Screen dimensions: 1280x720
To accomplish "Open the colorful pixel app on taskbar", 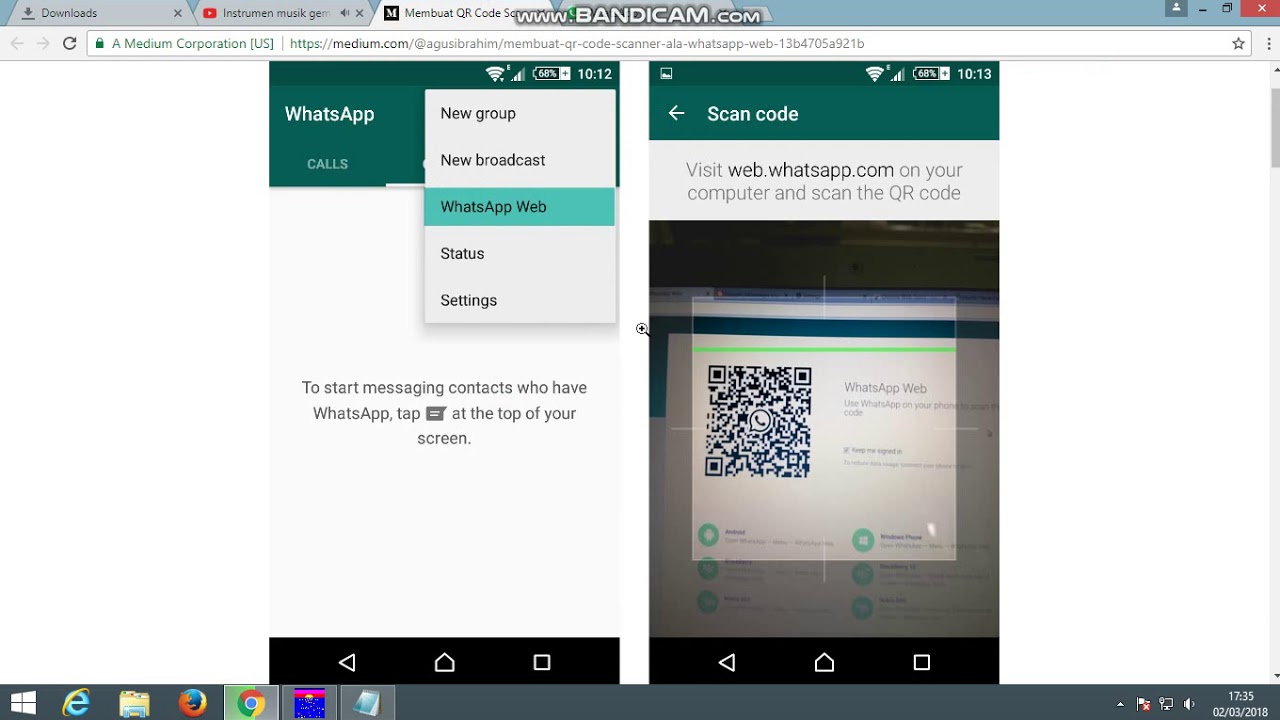I will coord(309,703).
